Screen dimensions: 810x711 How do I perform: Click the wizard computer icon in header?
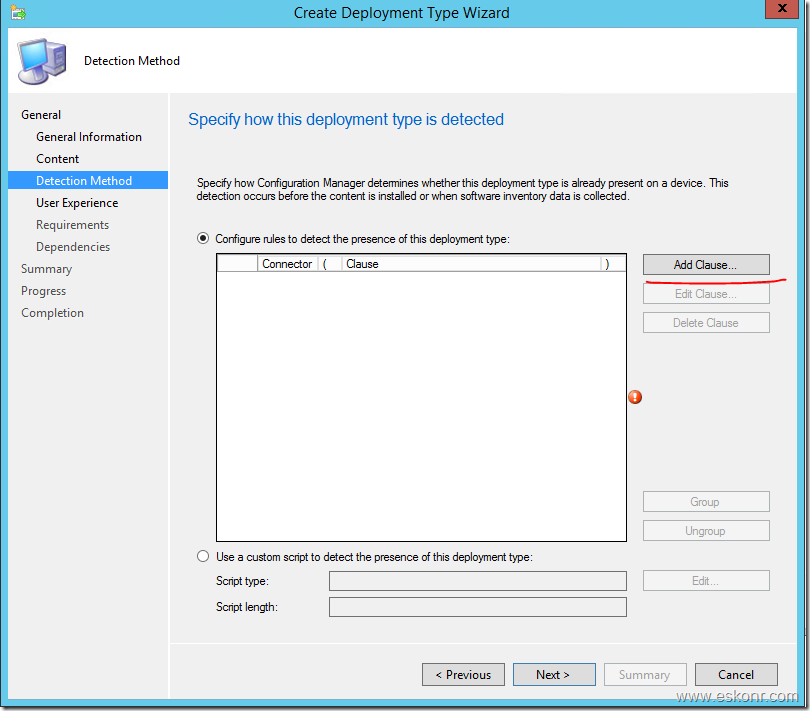[x=42, y=62]
